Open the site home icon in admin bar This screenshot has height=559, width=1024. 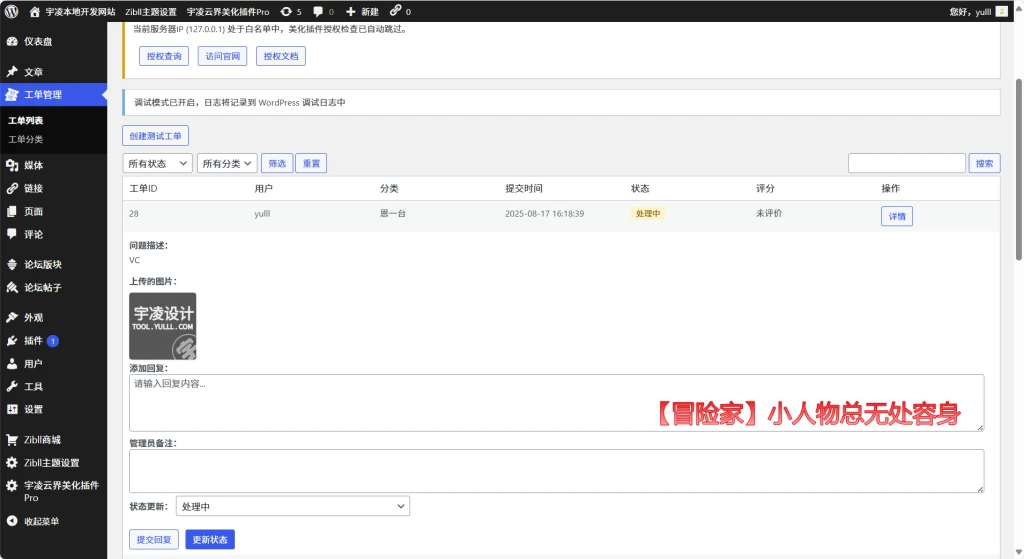point(35,12)
